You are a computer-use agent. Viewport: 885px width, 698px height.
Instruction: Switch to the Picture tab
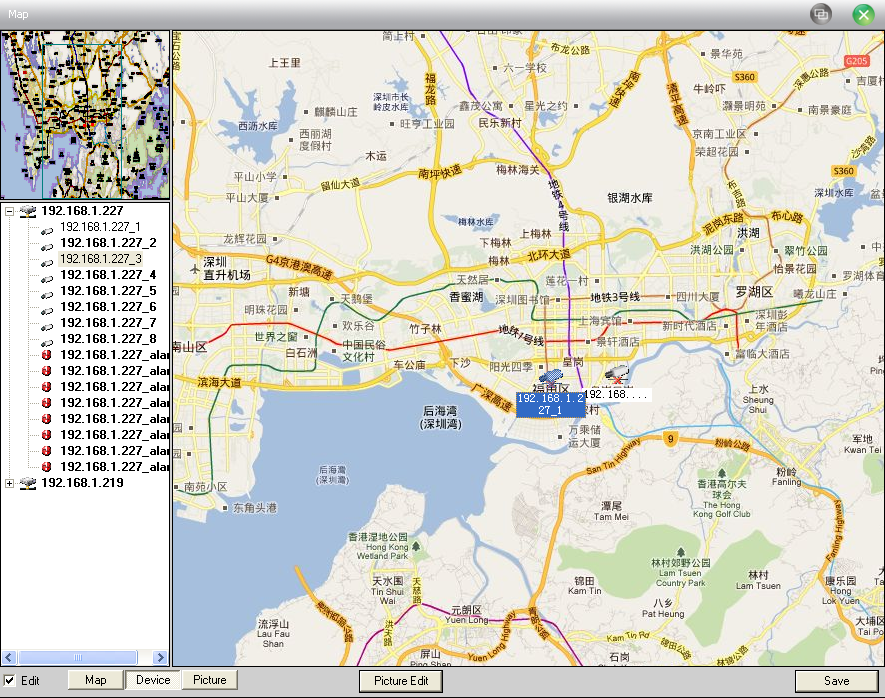click(x=209, y=680)
